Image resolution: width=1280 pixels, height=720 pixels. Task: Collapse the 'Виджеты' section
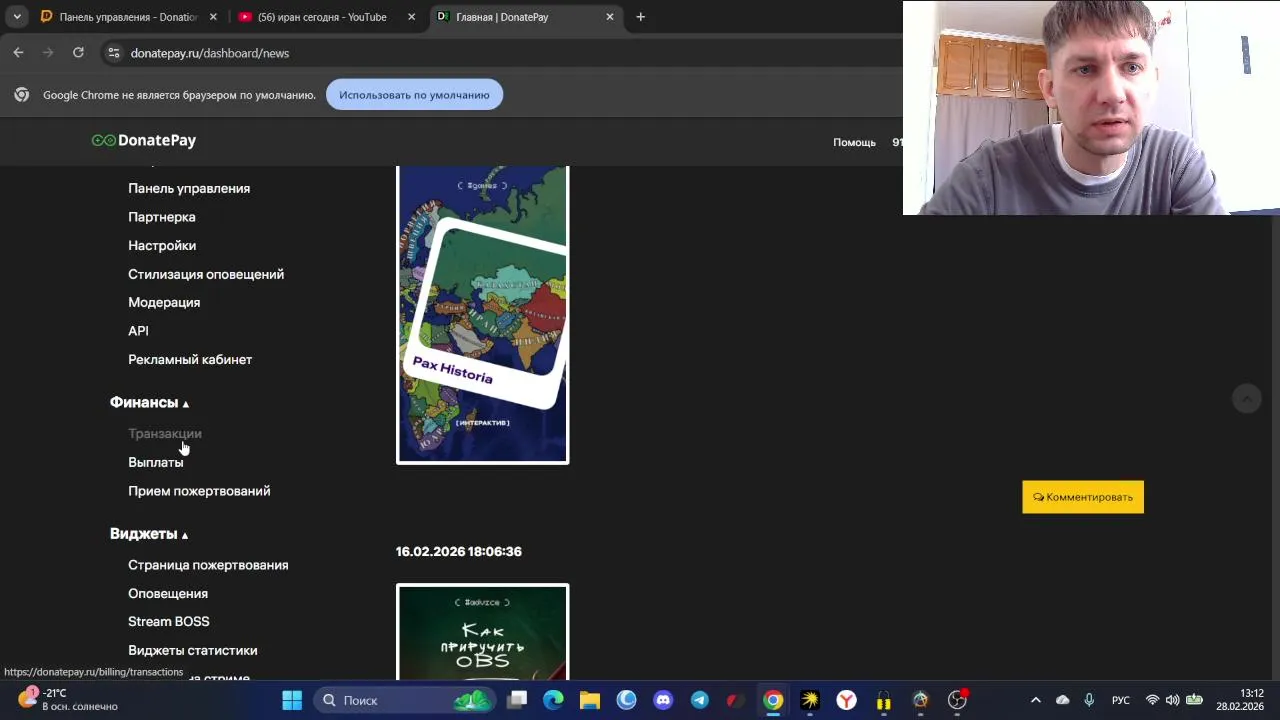pos(149,534)
